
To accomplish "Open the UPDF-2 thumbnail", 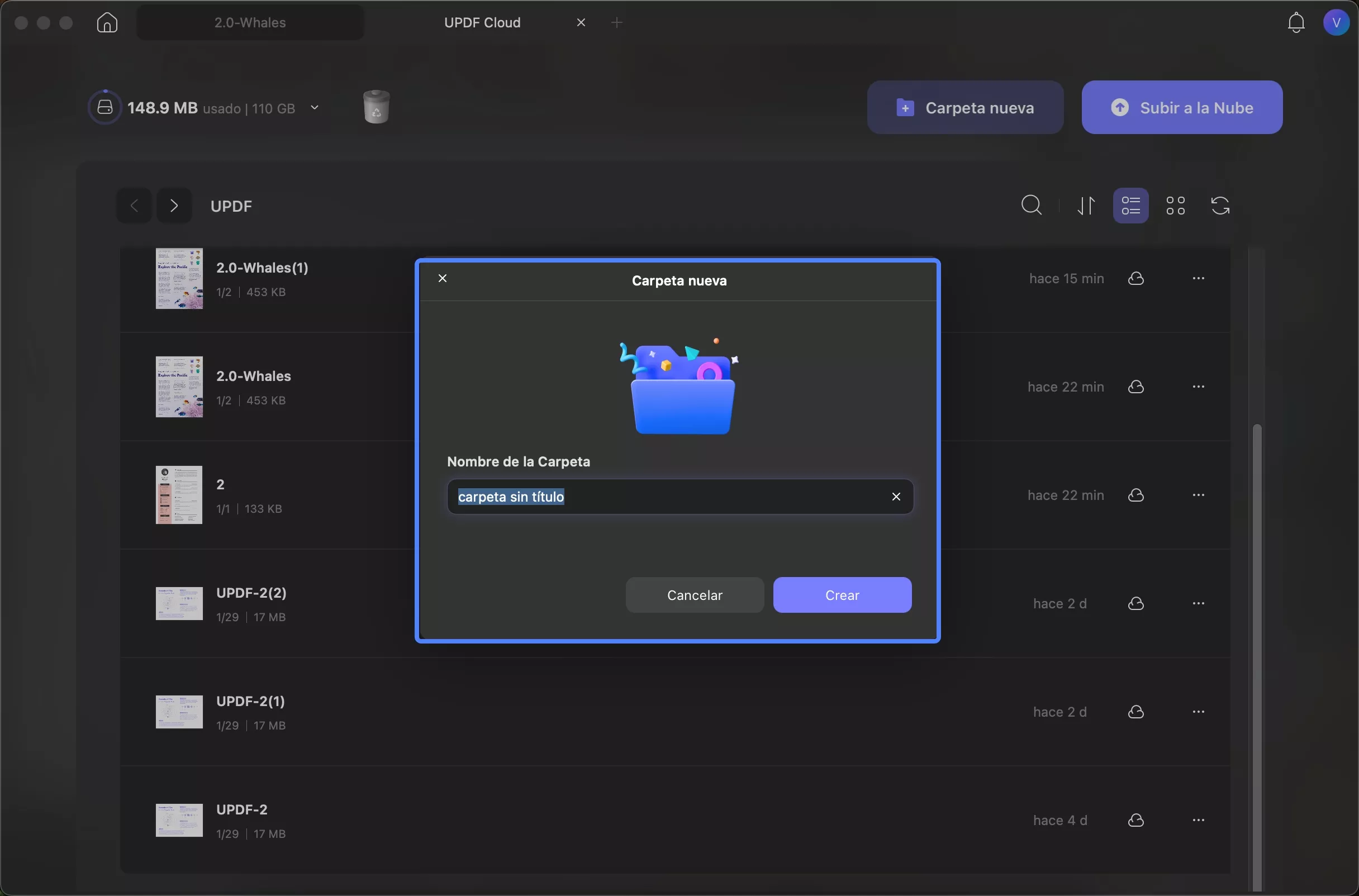I will pyautogui.click(x=179, y=820).
